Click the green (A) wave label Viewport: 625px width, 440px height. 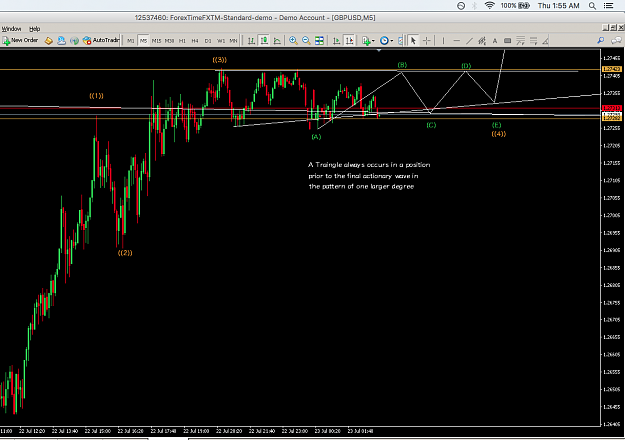(x=316, y=137)
